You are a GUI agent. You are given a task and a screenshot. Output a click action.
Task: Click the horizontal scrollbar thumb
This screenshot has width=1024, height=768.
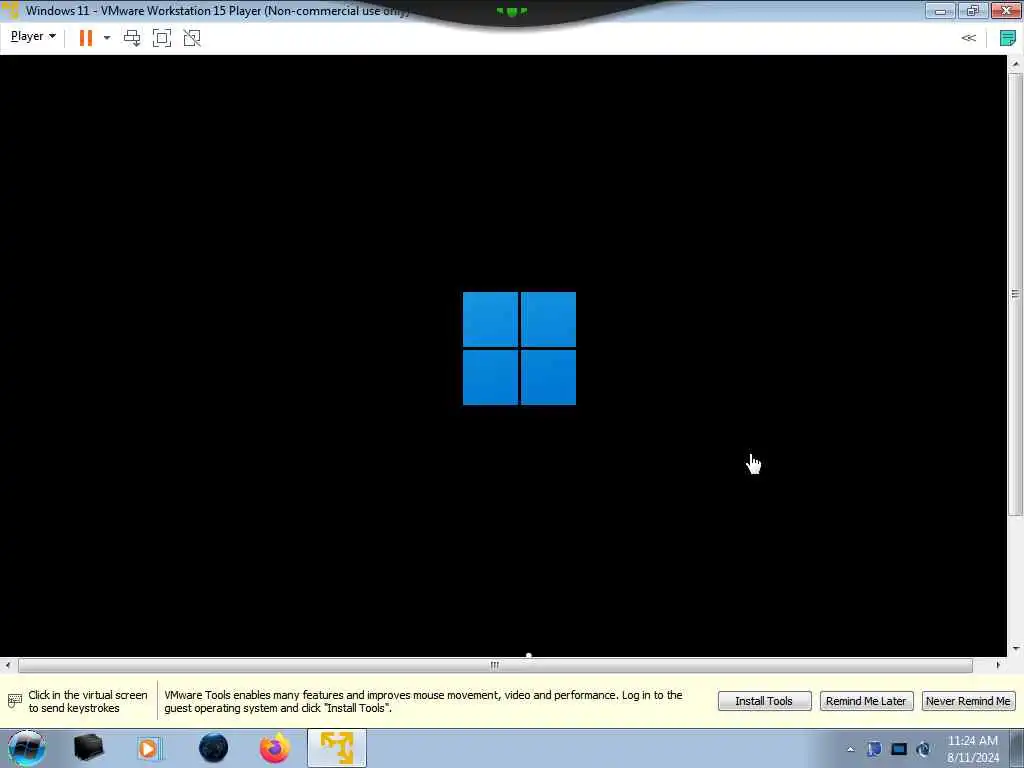click(495, 665)
